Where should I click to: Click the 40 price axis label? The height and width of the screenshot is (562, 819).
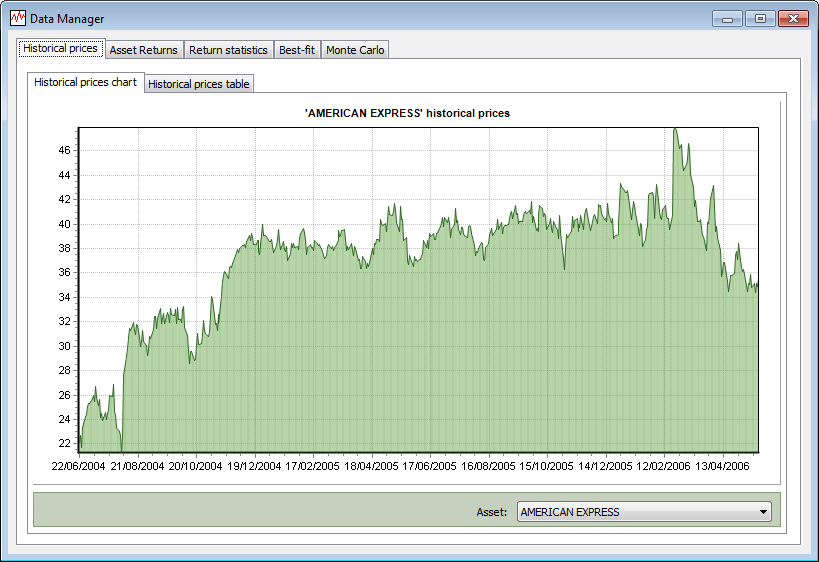(64, 224)
